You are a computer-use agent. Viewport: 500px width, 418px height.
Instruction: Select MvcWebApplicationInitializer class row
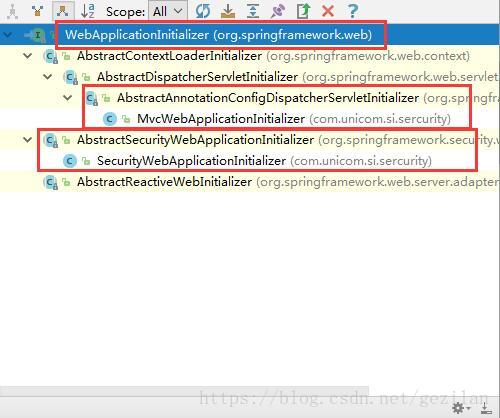tap(250, 119)
